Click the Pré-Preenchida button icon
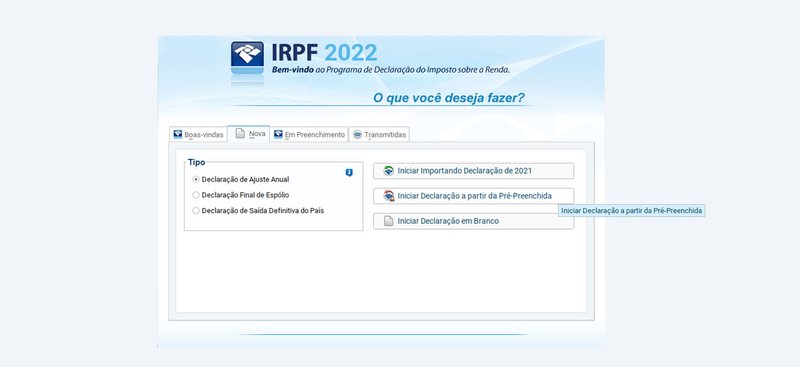The width and height of the screenshot is (800, 367). (x=389, y=195)
